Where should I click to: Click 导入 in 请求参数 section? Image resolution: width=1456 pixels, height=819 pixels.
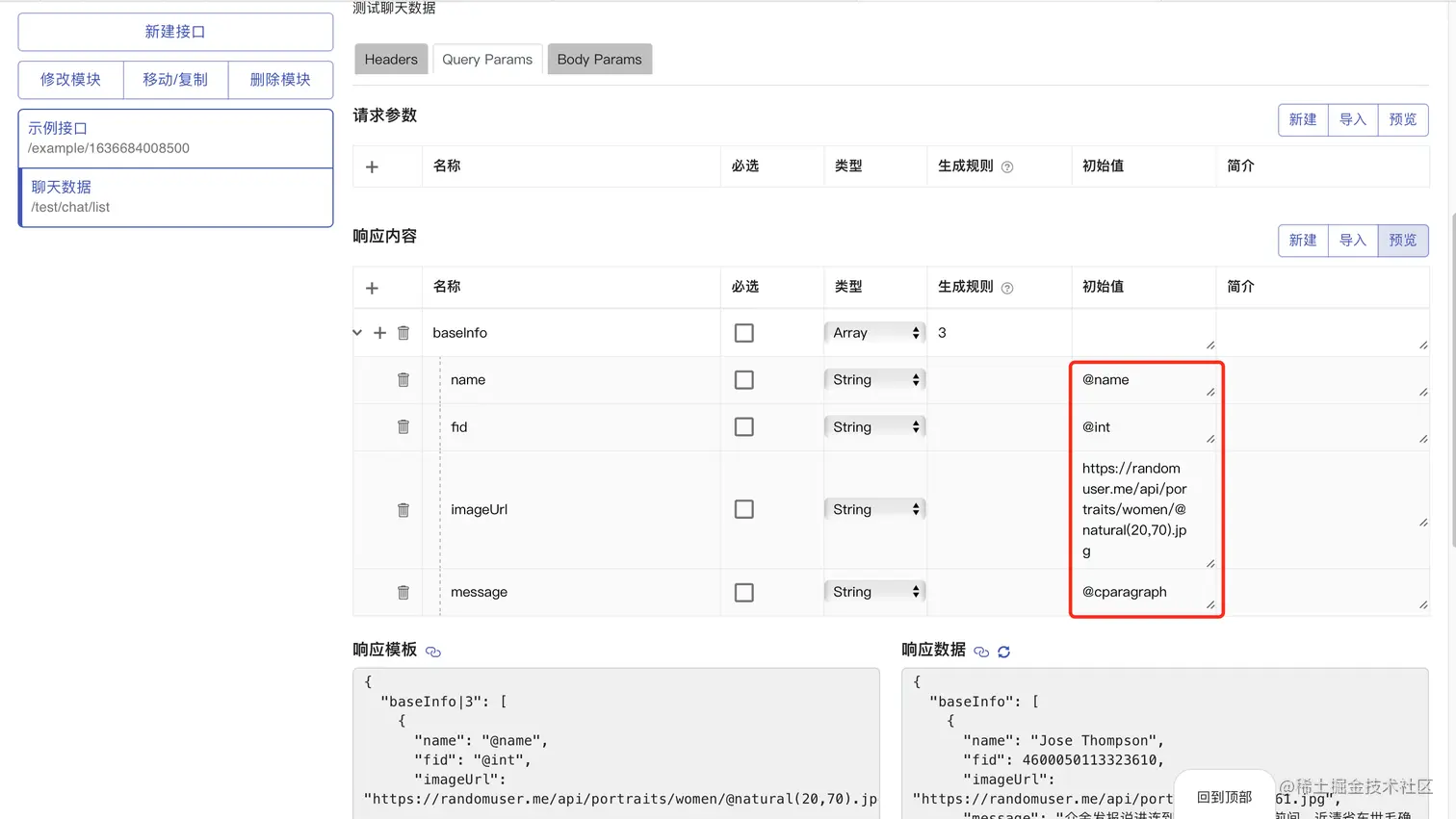pyautogui.click(x=1353, y=119)
